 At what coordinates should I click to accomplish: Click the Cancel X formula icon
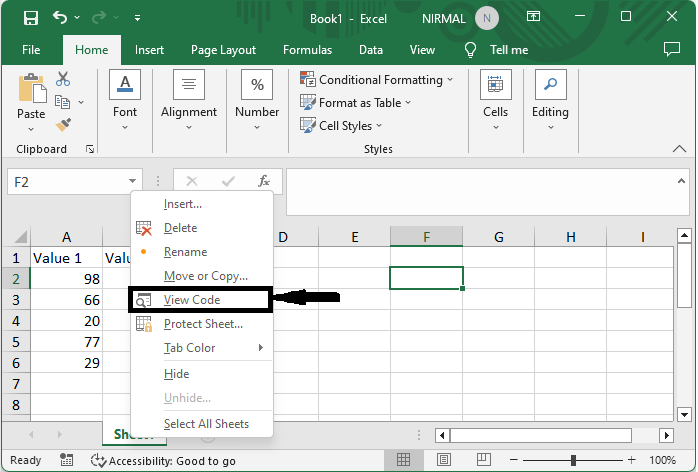tap(192, 181)
